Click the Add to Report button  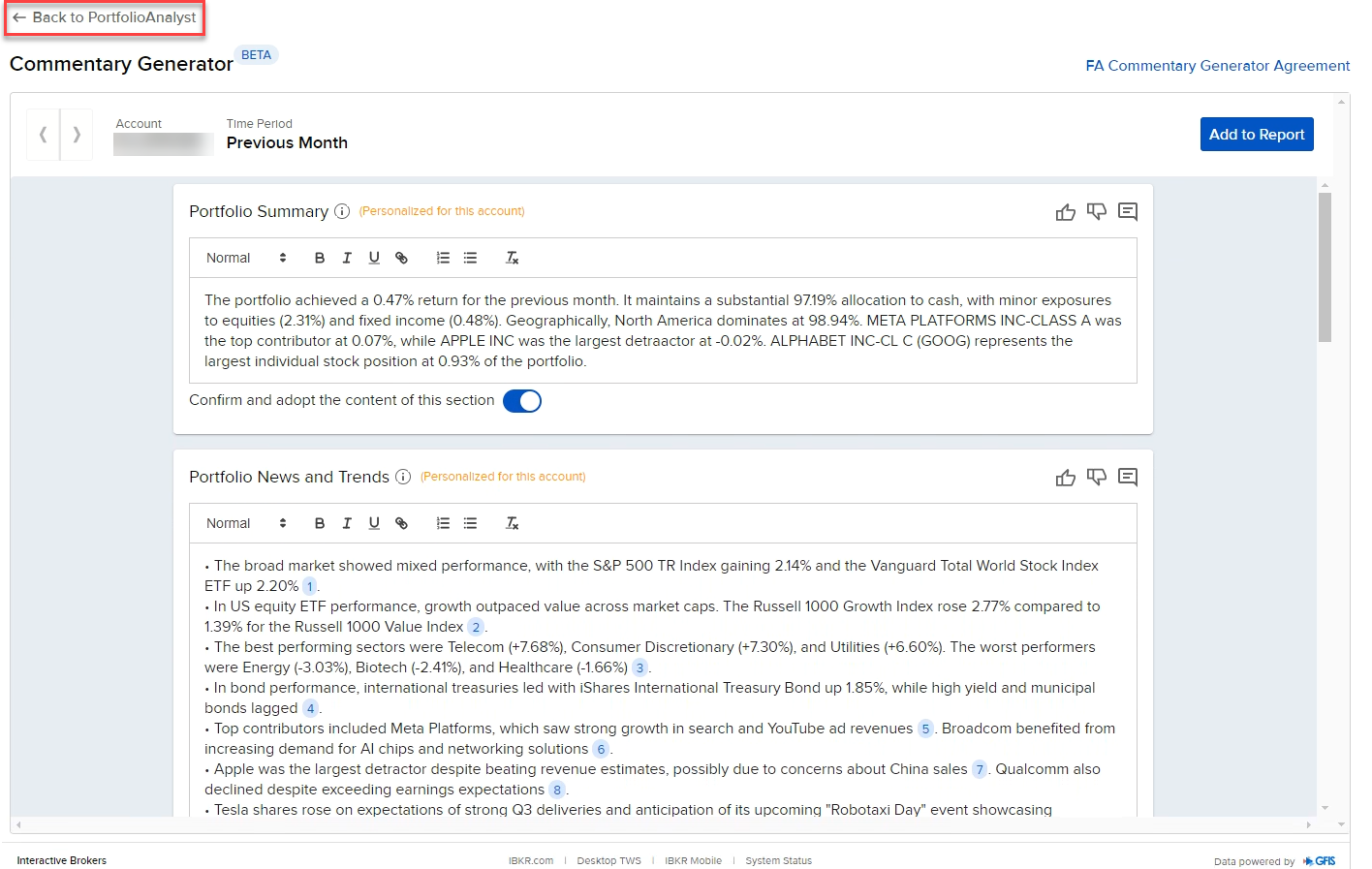pyautogui.click(x=1256, y=135)
